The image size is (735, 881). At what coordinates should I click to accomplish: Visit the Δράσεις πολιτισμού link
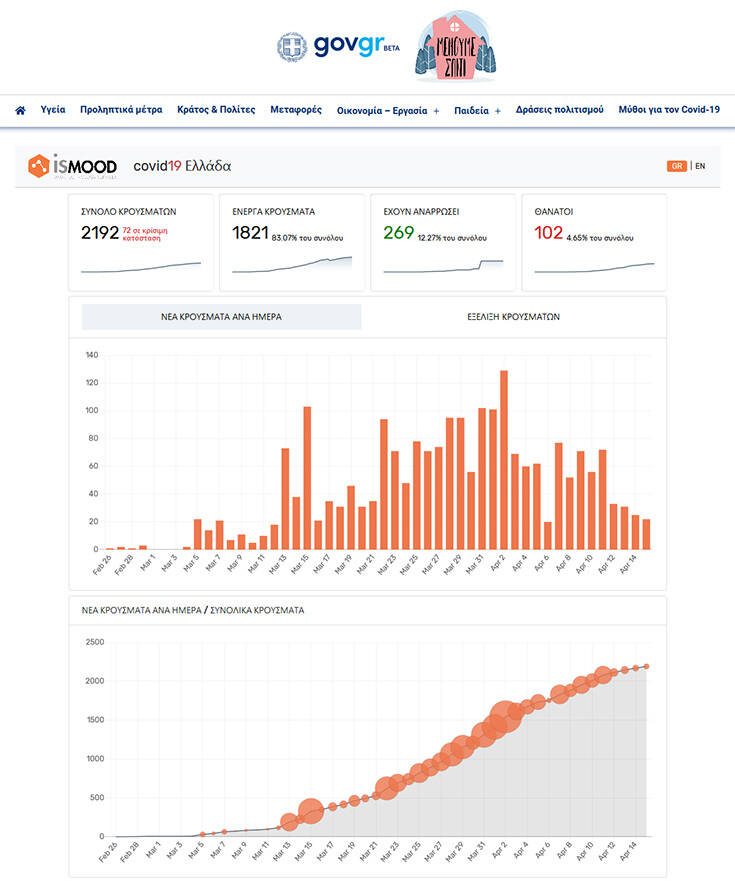pyautogui.click(x=559, y=110)
